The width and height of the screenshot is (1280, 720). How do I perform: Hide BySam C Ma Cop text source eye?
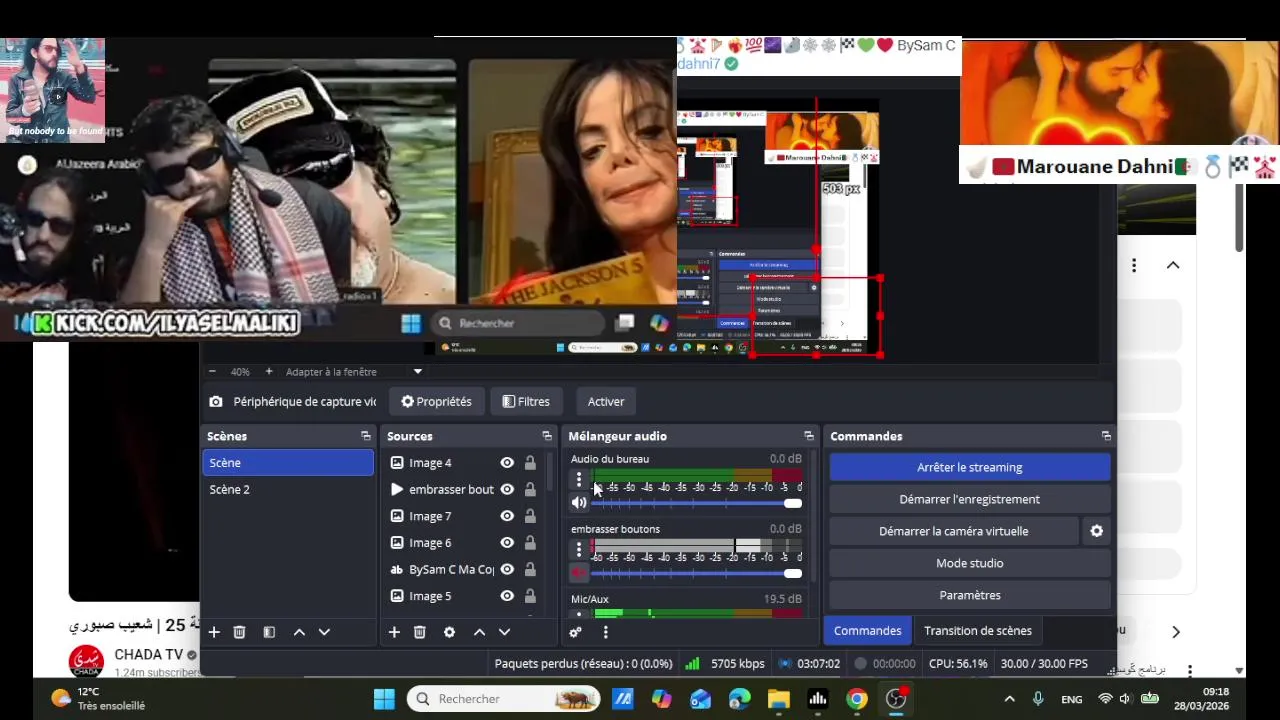tap(507, 569)
